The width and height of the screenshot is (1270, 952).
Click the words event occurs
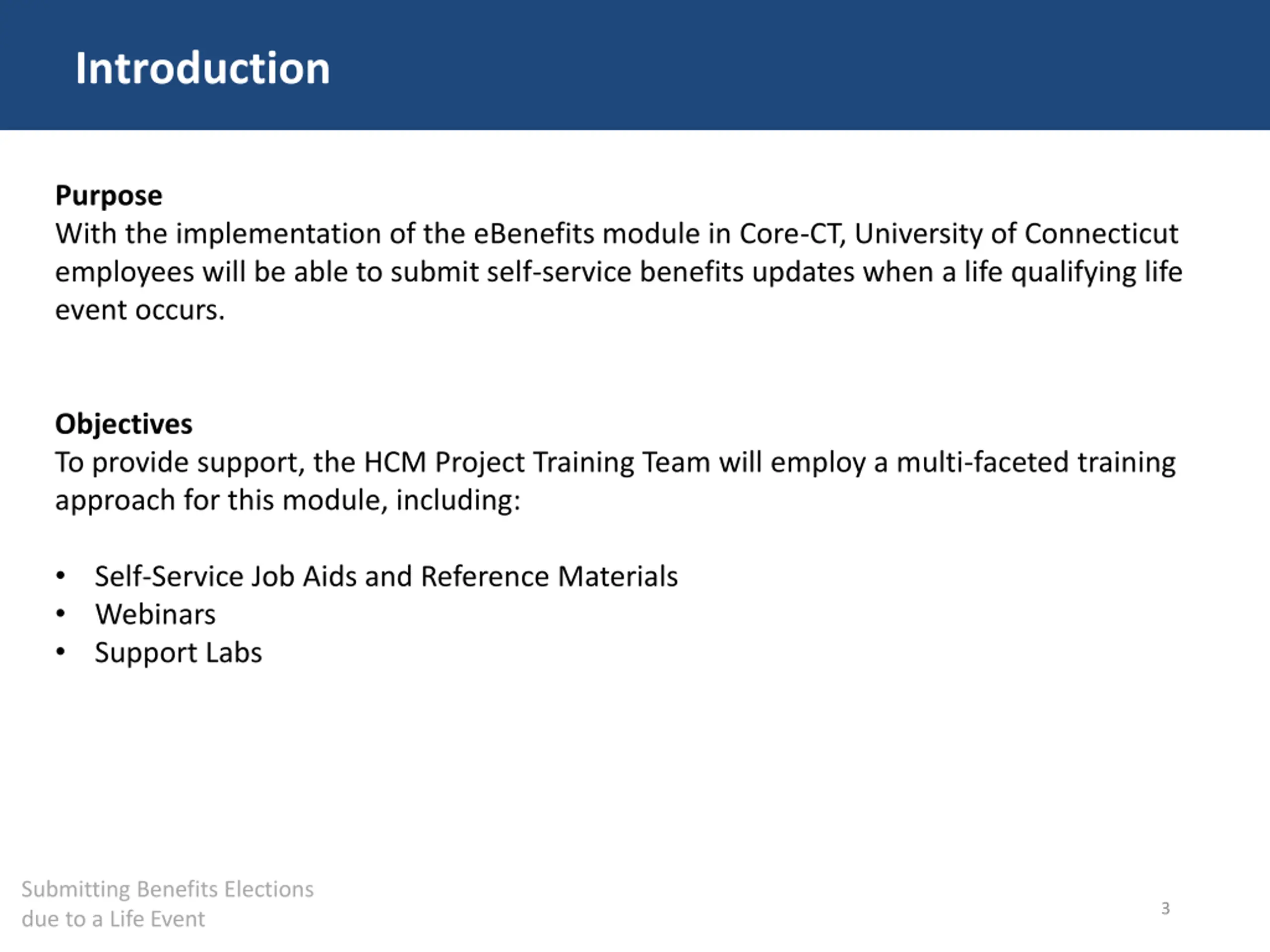click(x=139, y=310)
